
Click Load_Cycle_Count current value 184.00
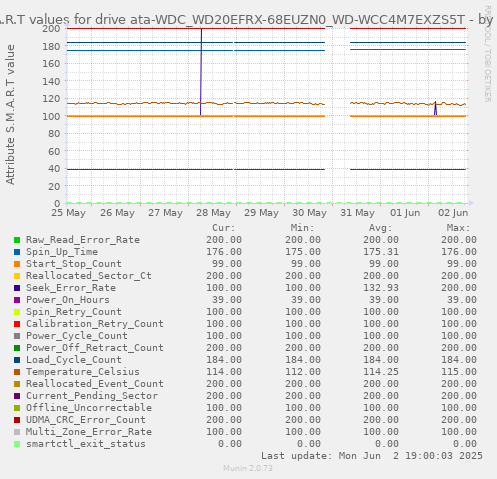(224, 360)
